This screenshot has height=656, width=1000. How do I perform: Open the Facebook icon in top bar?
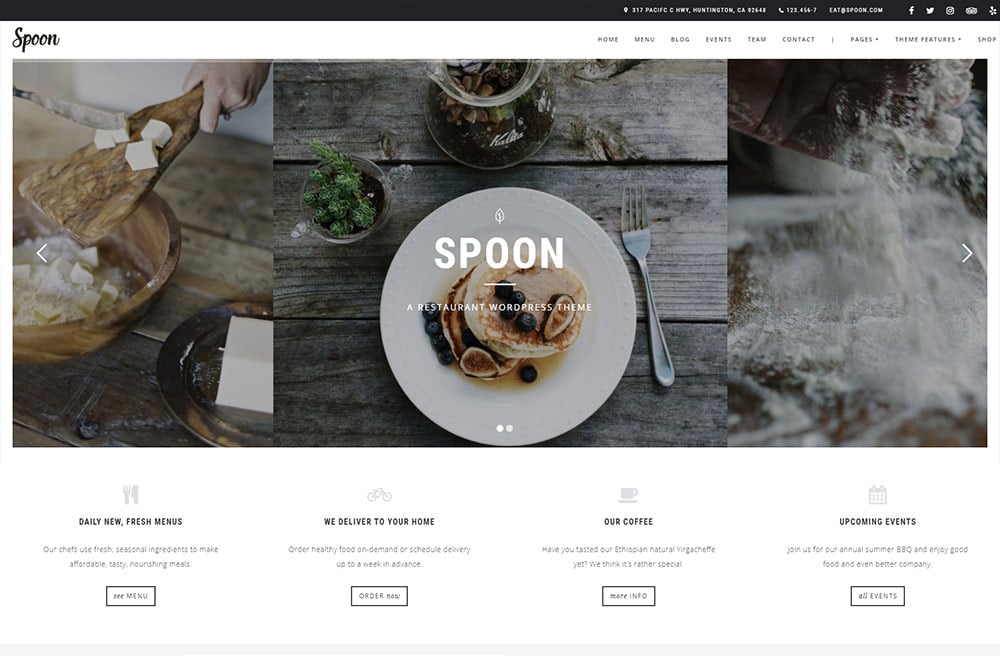click(911, 10)
